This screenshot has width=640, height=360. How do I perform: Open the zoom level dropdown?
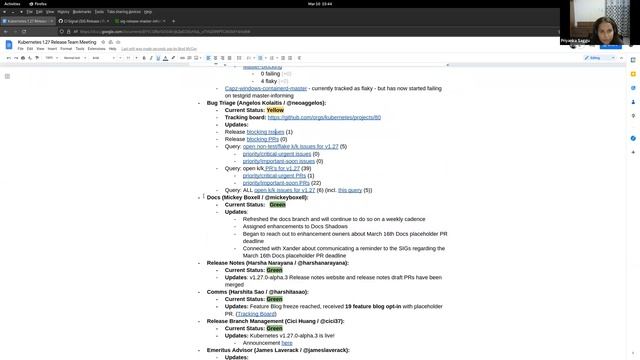51,58
